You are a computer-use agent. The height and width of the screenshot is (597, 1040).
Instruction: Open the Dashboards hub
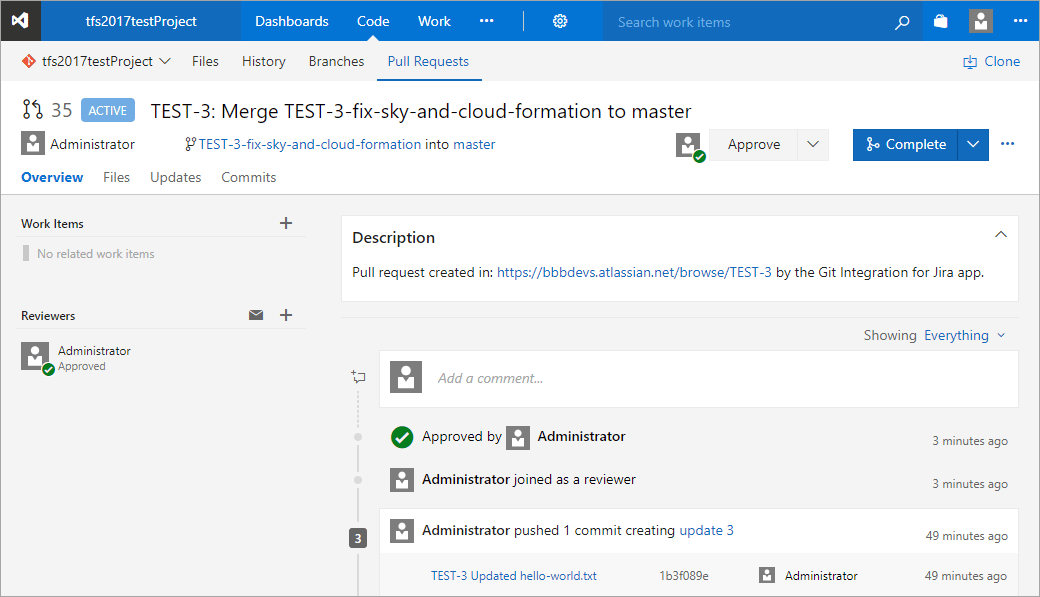click(x=292, y=21)
